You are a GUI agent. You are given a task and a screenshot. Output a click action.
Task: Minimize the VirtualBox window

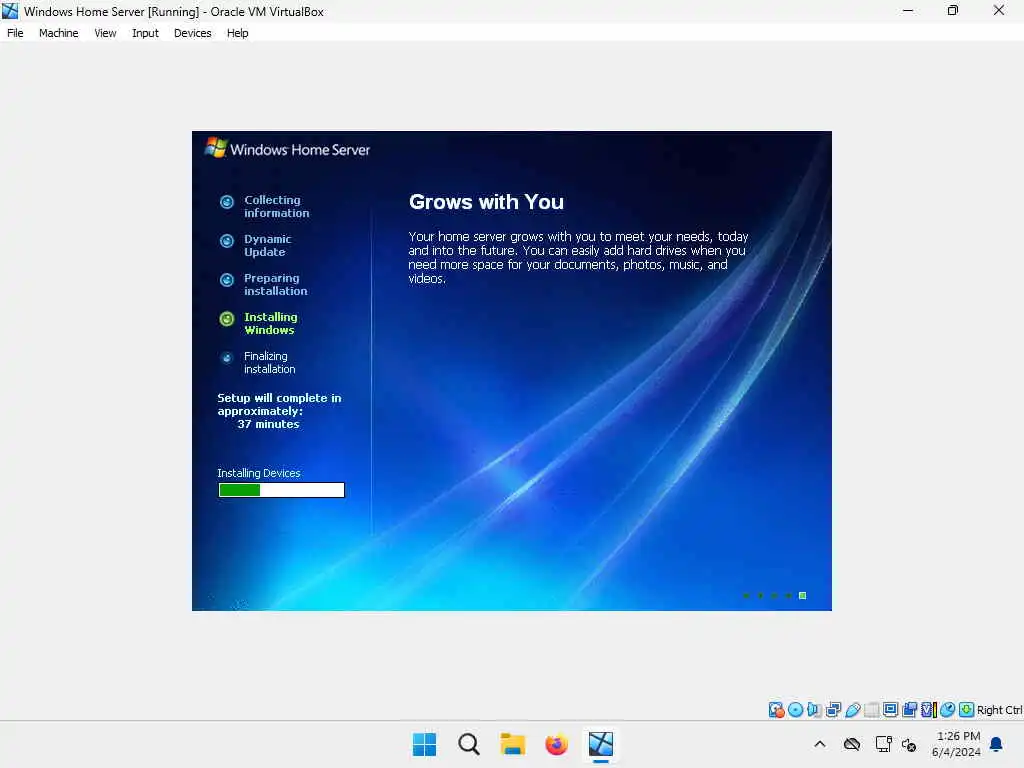(908, 10)
